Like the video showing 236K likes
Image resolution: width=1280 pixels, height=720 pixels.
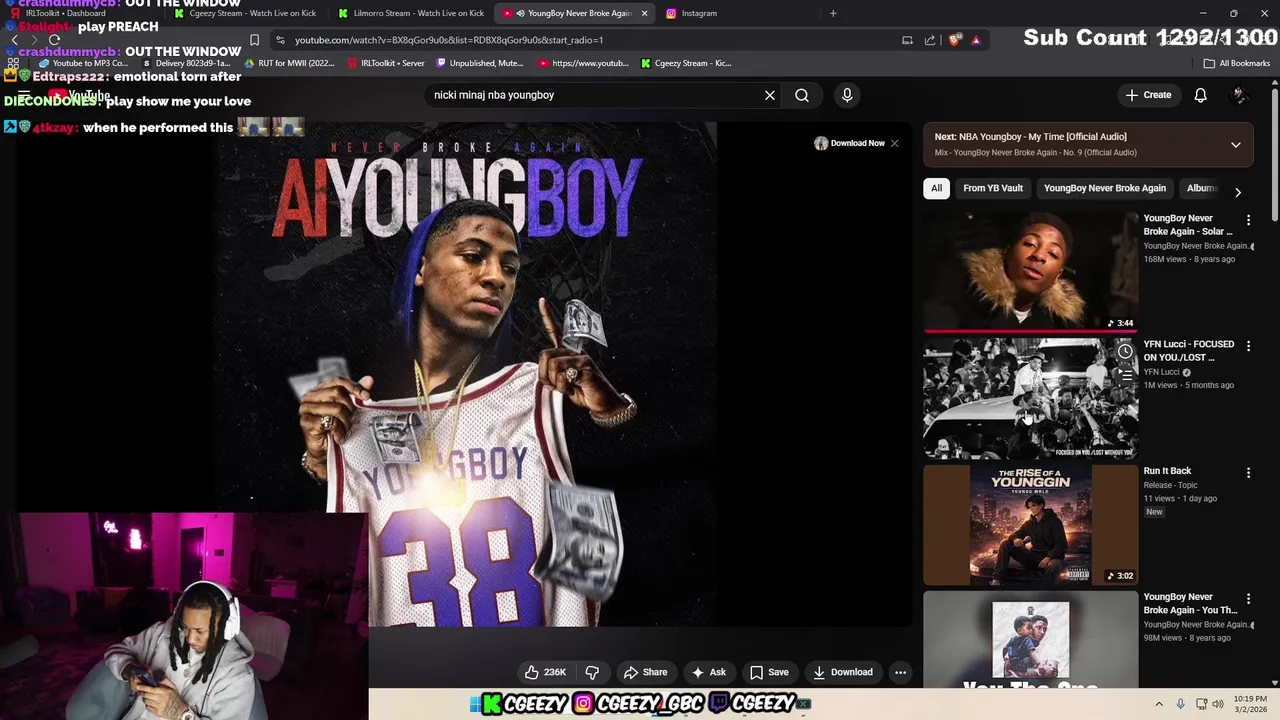click(545, 672)
